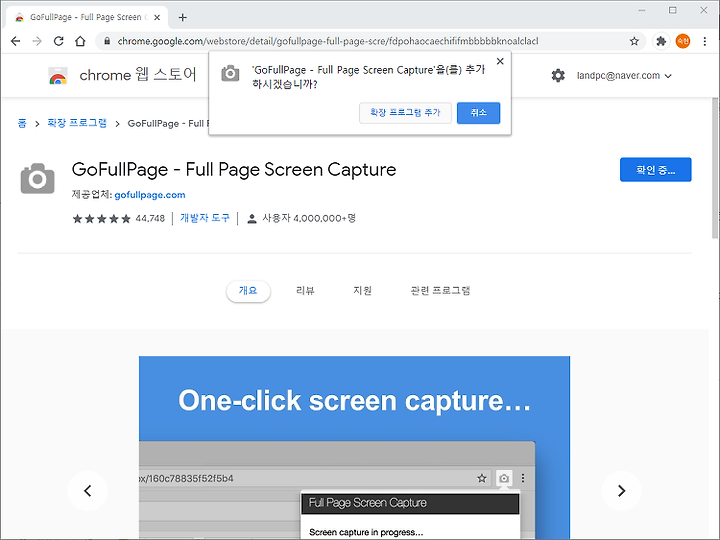
Task: Click the 'chrome 웹 스토어' header text
Action: pyautogui.click(x=138, y=75)
